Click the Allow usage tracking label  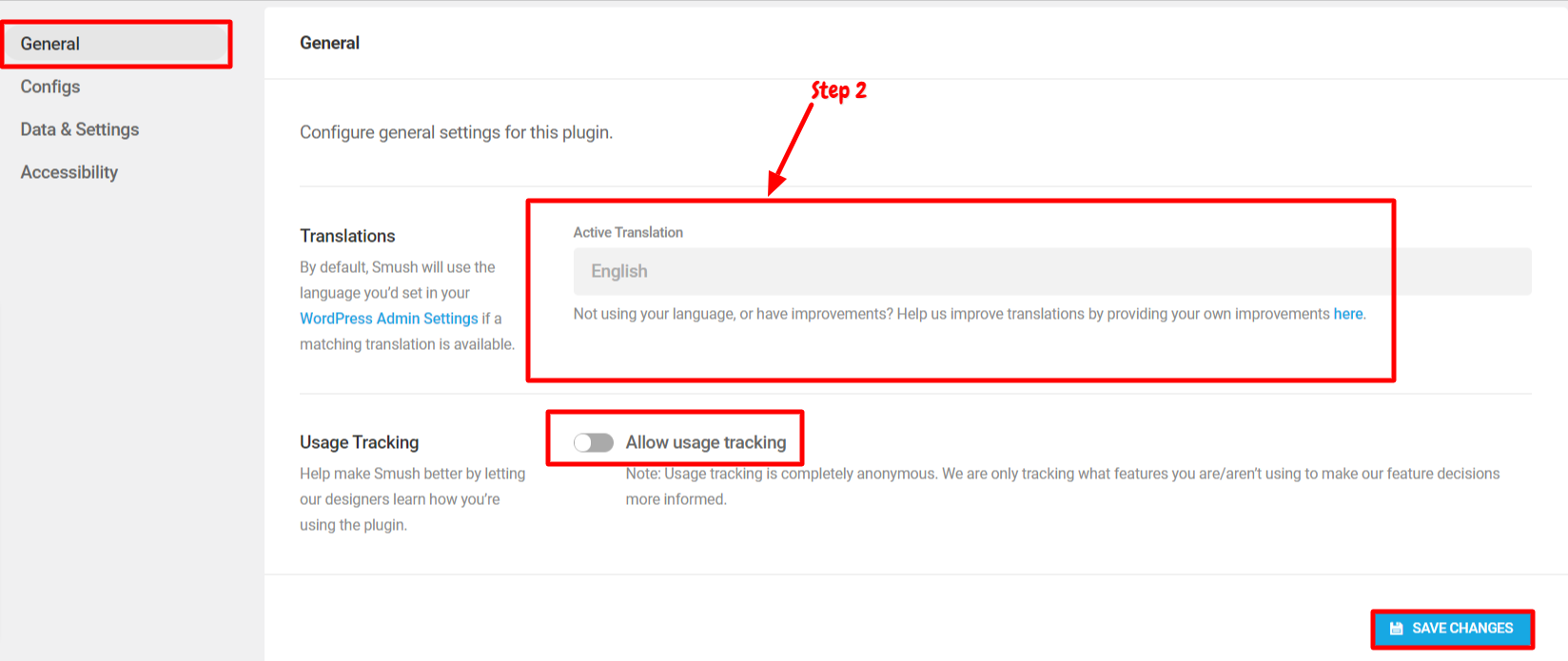click(706, 442)
